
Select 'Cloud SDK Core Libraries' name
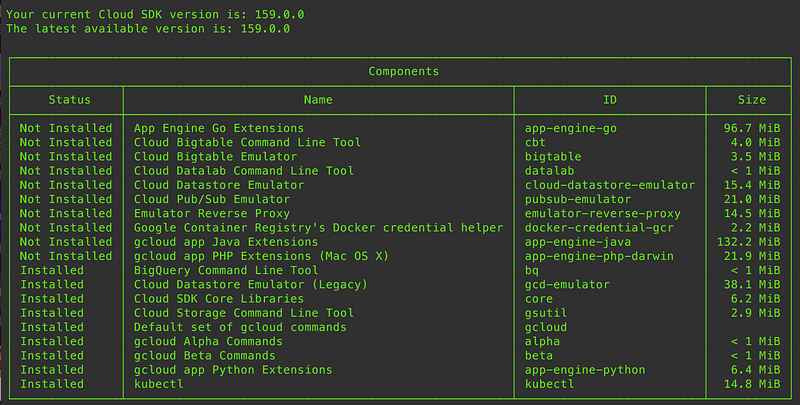click(219, 299)
